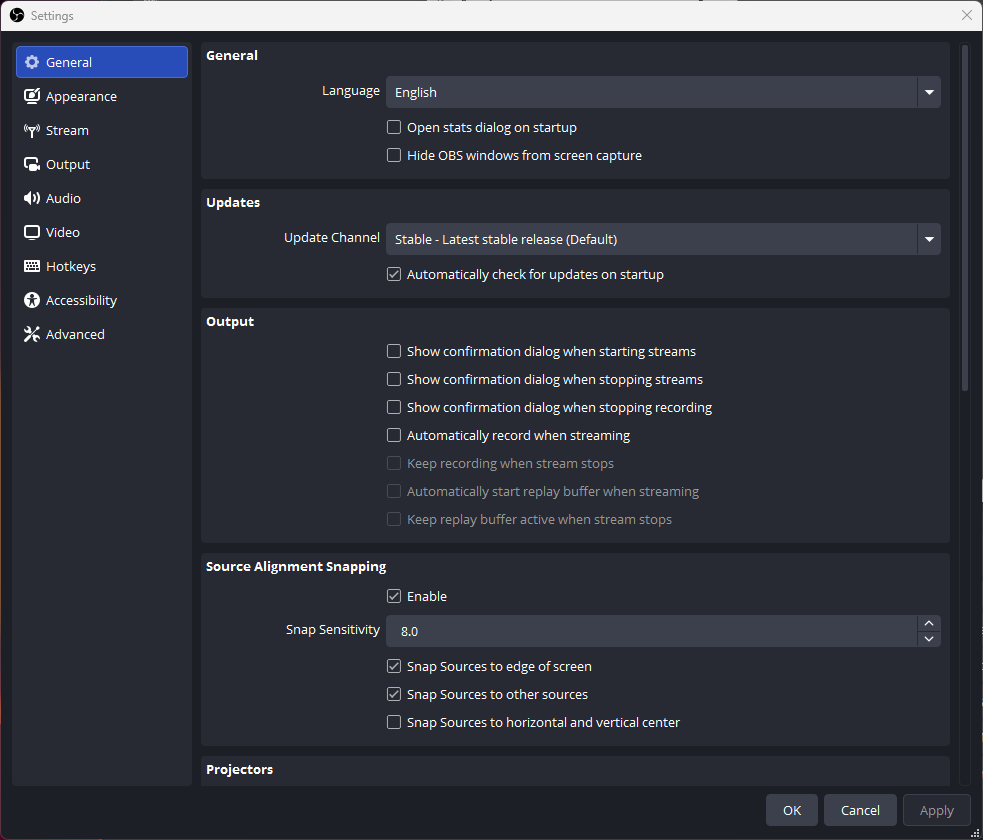Image resolution: width=983 pixels, height=840 pixels.
Task: Select the Hotkeys sidebar entry
Action: [x=71, y=266]
